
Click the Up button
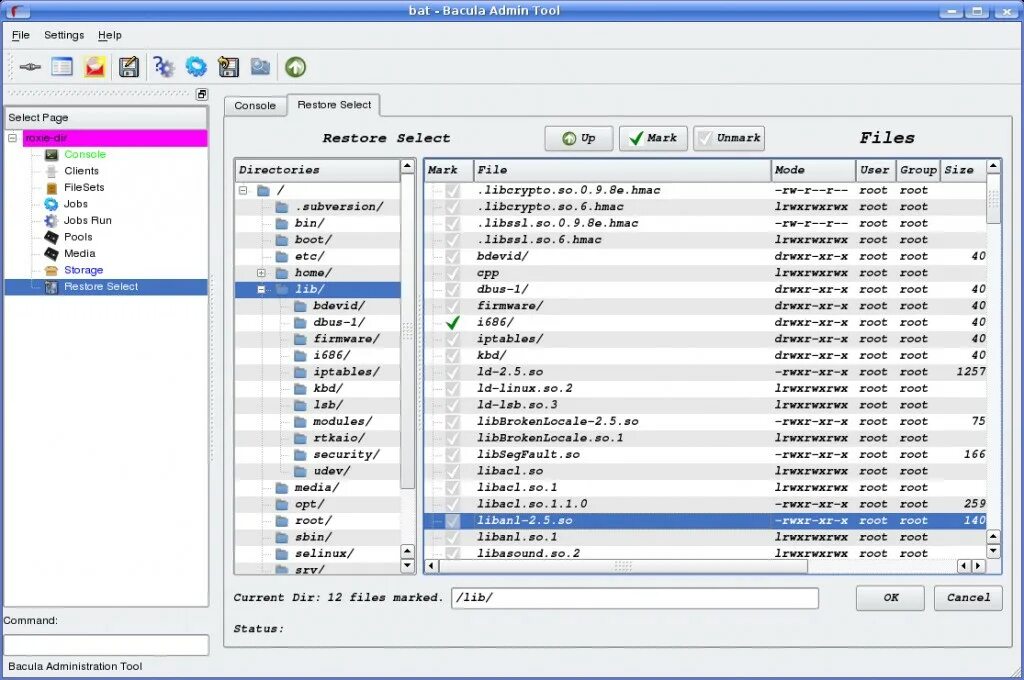coord(579,138)
